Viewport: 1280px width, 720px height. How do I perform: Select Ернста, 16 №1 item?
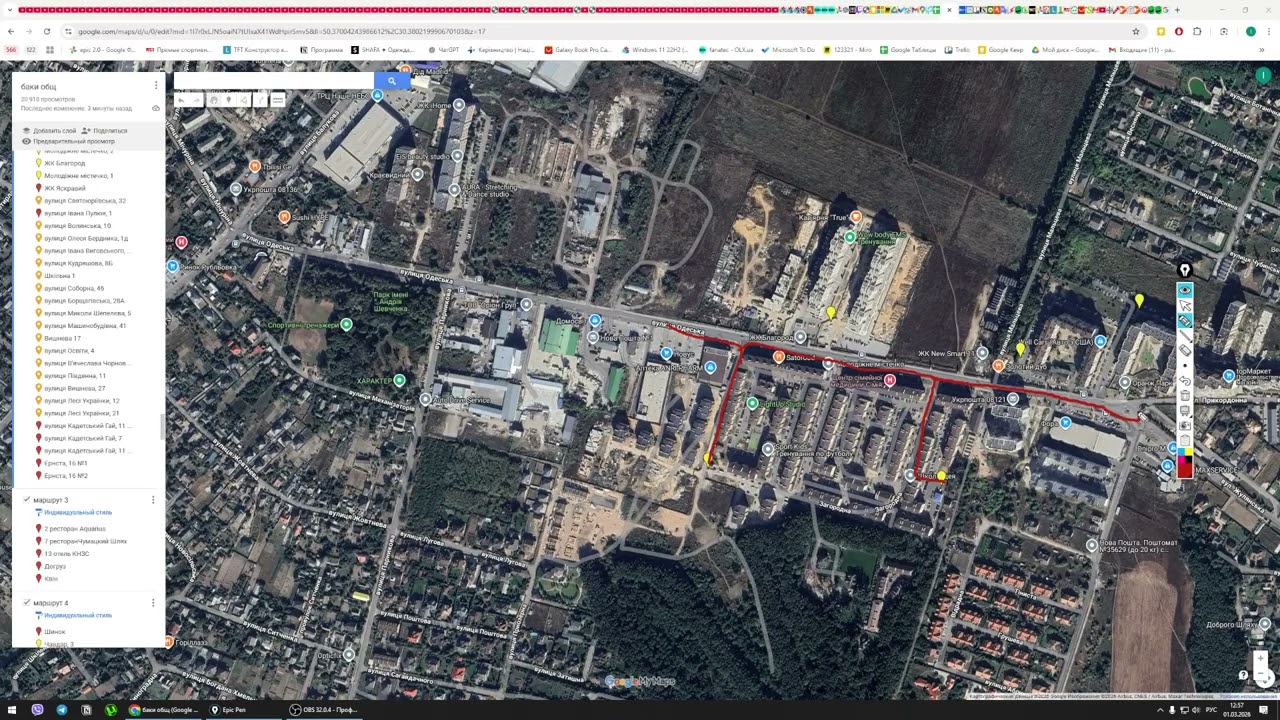[x=66, y=463]
